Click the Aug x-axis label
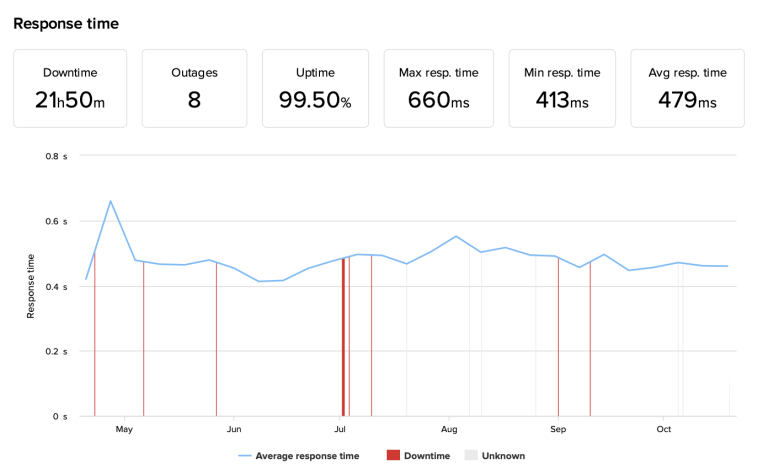Viewport: 768px width, 474px height. tap(449, 429)
